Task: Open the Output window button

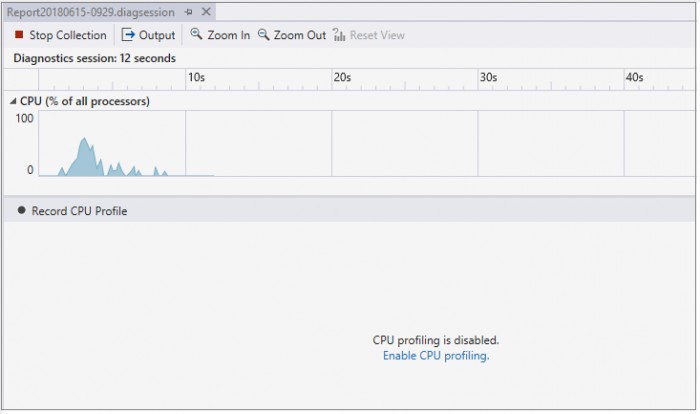Action: tap(148, 35)
